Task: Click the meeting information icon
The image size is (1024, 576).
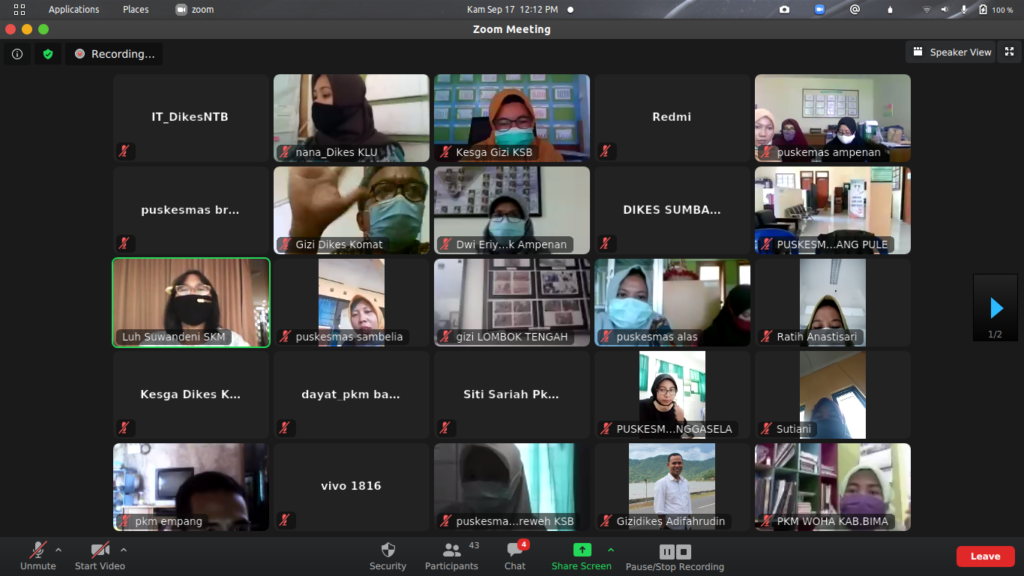Action: pos(17,54)
